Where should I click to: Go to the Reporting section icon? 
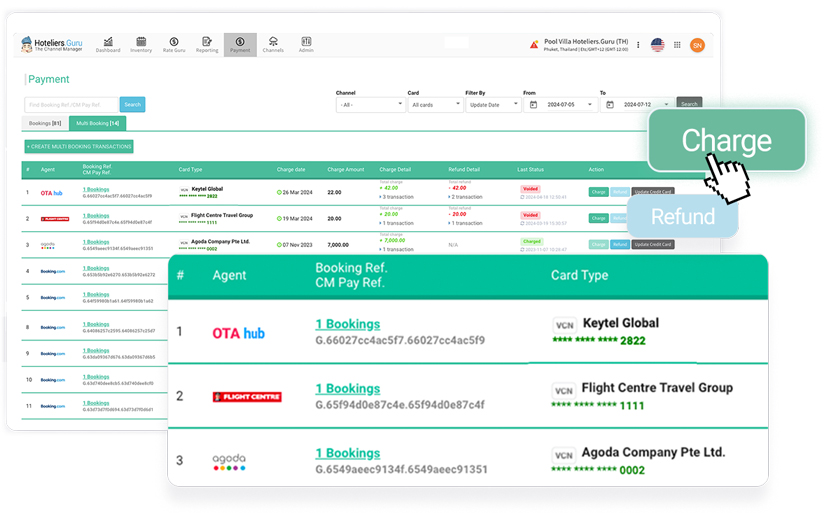coord(207,44)
